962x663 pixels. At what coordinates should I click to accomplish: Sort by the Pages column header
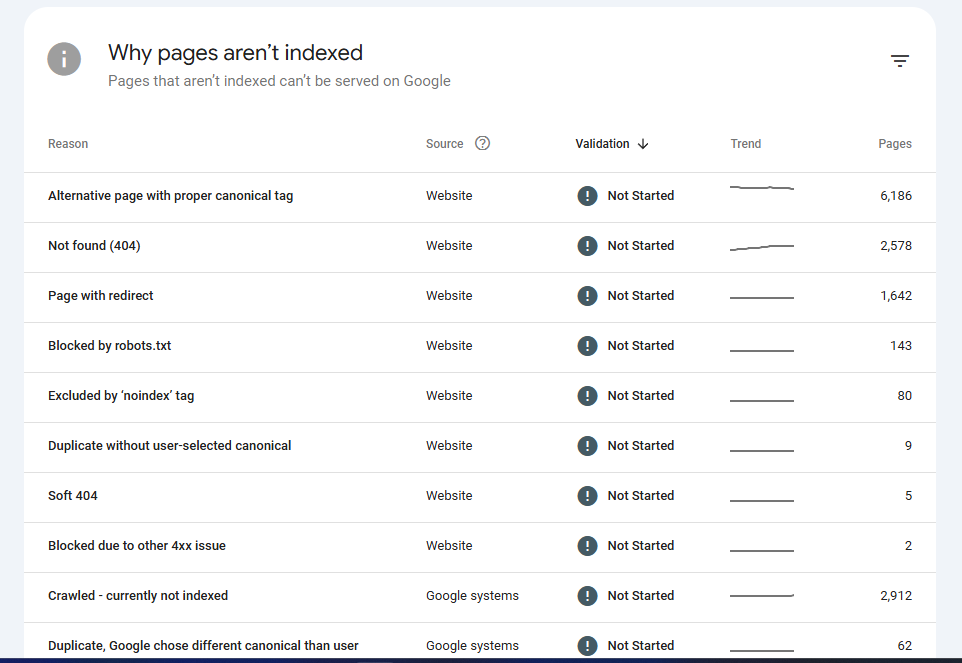pyautogui.click(x=895, y=144)
